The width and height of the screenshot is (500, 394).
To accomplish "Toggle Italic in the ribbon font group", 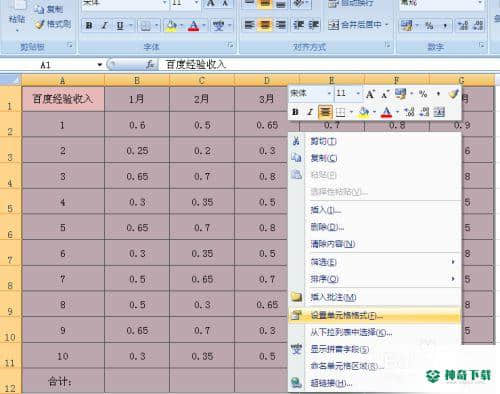I will 105,25.
